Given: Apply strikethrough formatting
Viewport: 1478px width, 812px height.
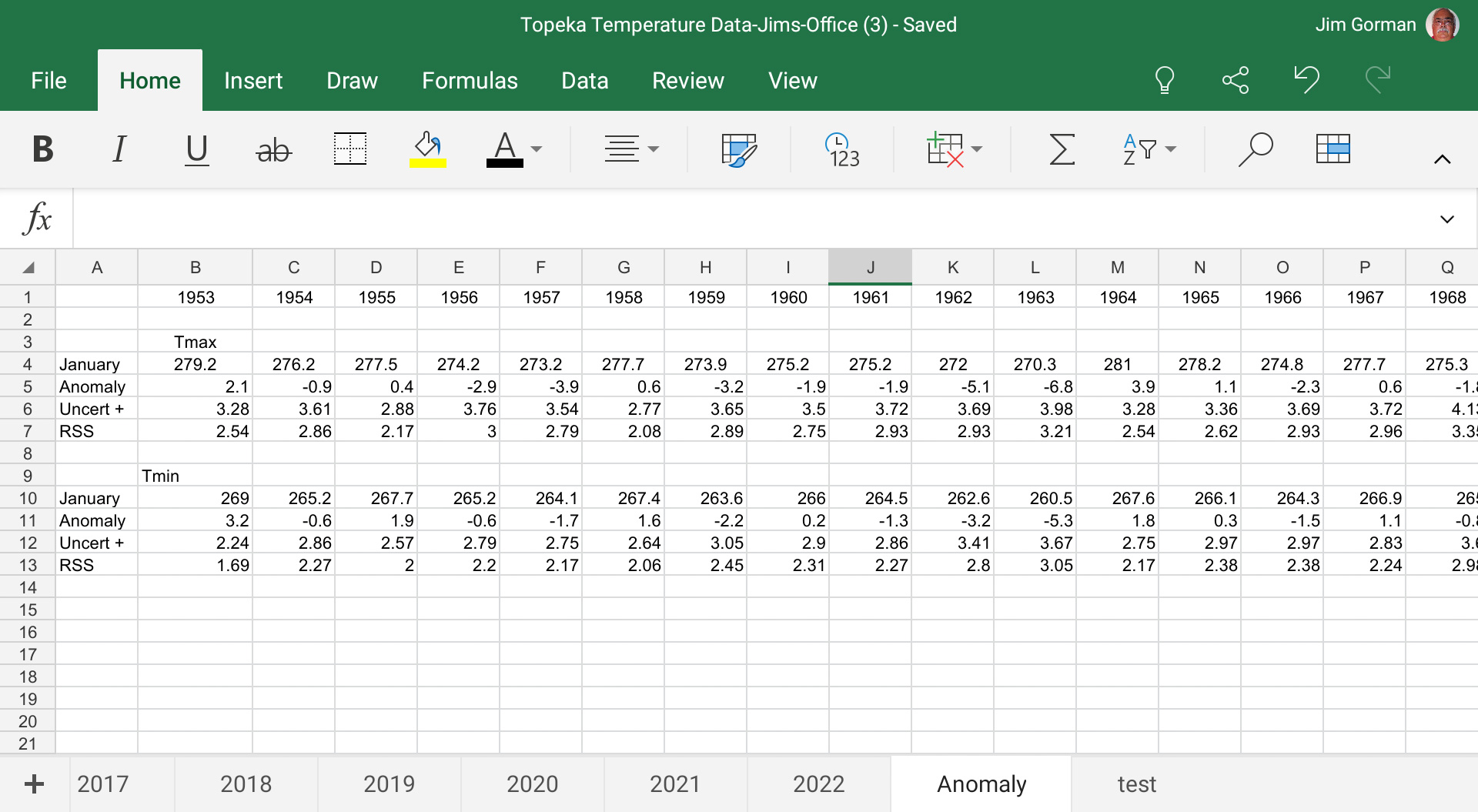Looking at the screenshot, I should [274, 149].
